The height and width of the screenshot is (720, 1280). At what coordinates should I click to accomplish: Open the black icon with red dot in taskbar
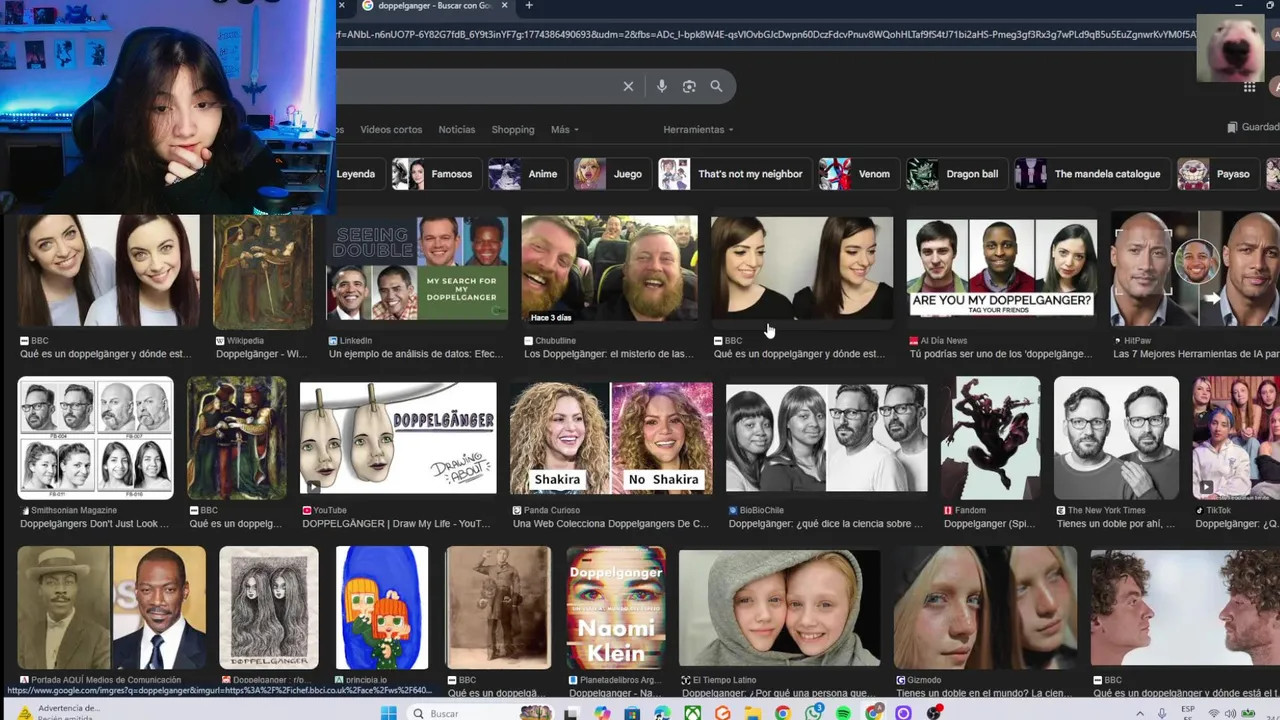coord(935,713)
